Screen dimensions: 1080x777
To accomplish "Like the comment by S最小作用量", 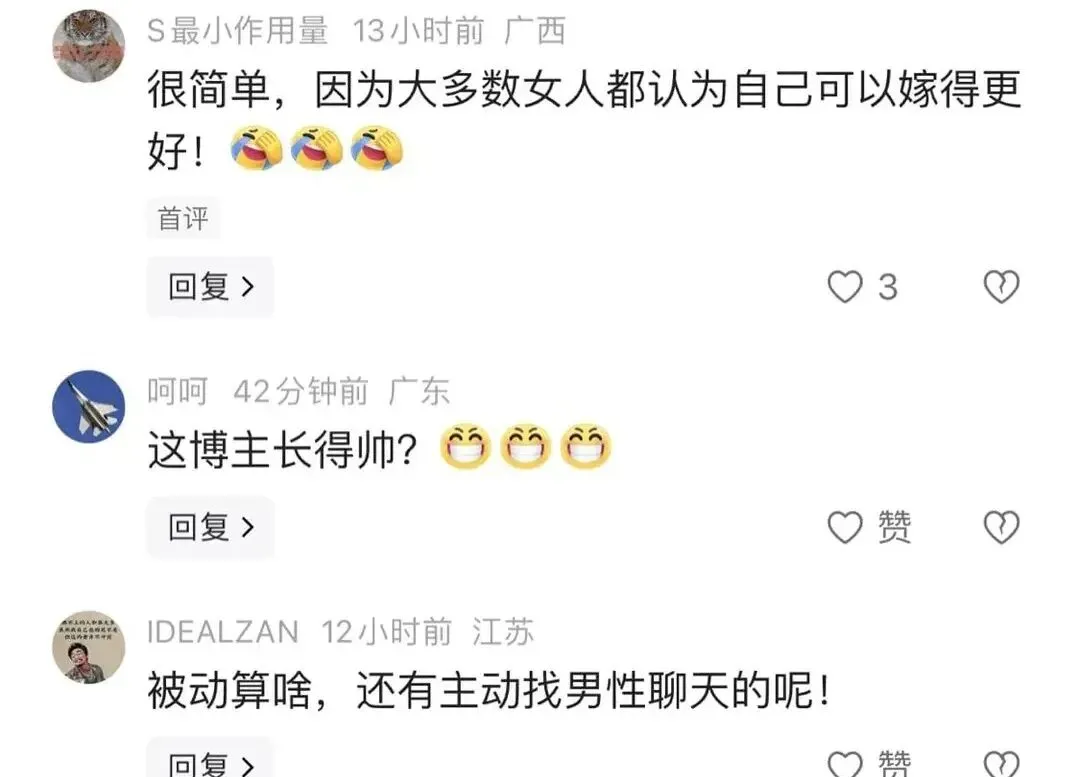I will click(845, 287).
